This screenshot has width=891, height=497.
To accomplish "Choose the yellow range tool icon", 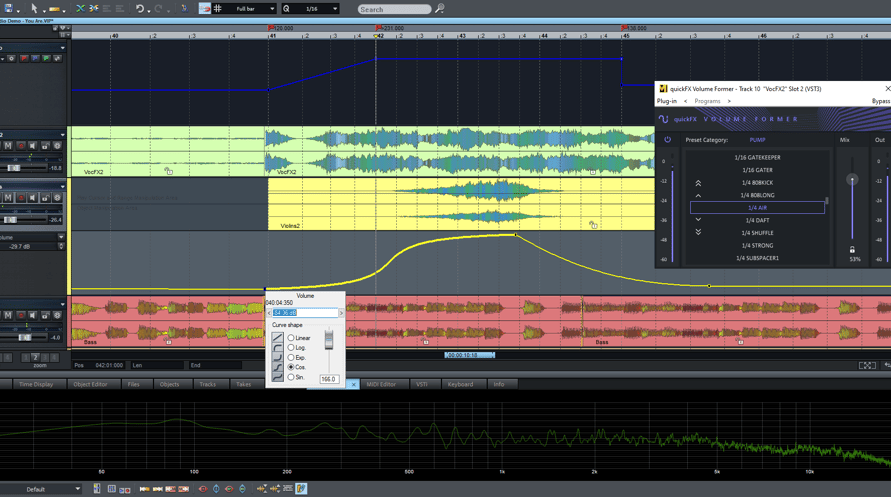I will coord(54,9).
